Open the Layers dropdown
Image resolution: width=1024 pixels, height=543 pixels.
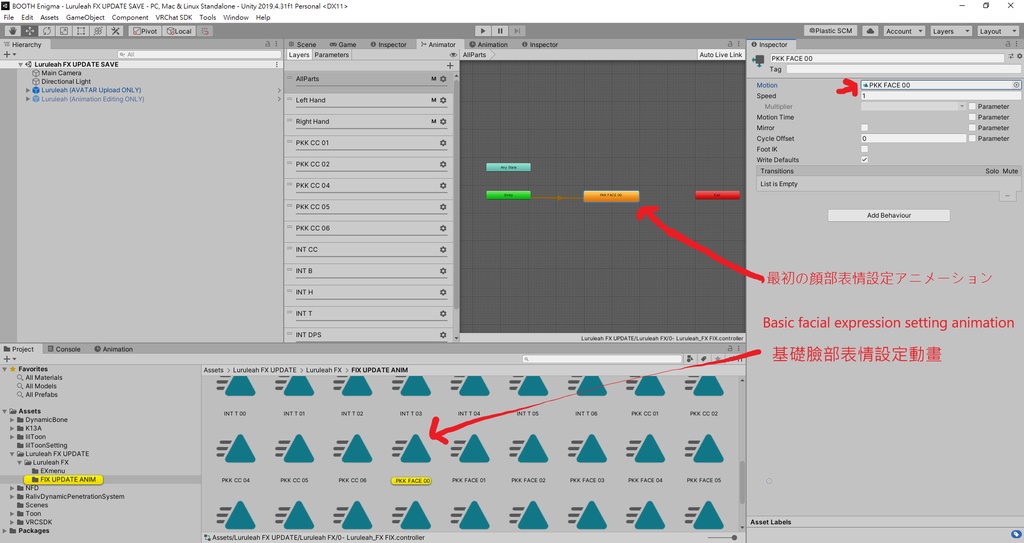click(x=950, y=31)
